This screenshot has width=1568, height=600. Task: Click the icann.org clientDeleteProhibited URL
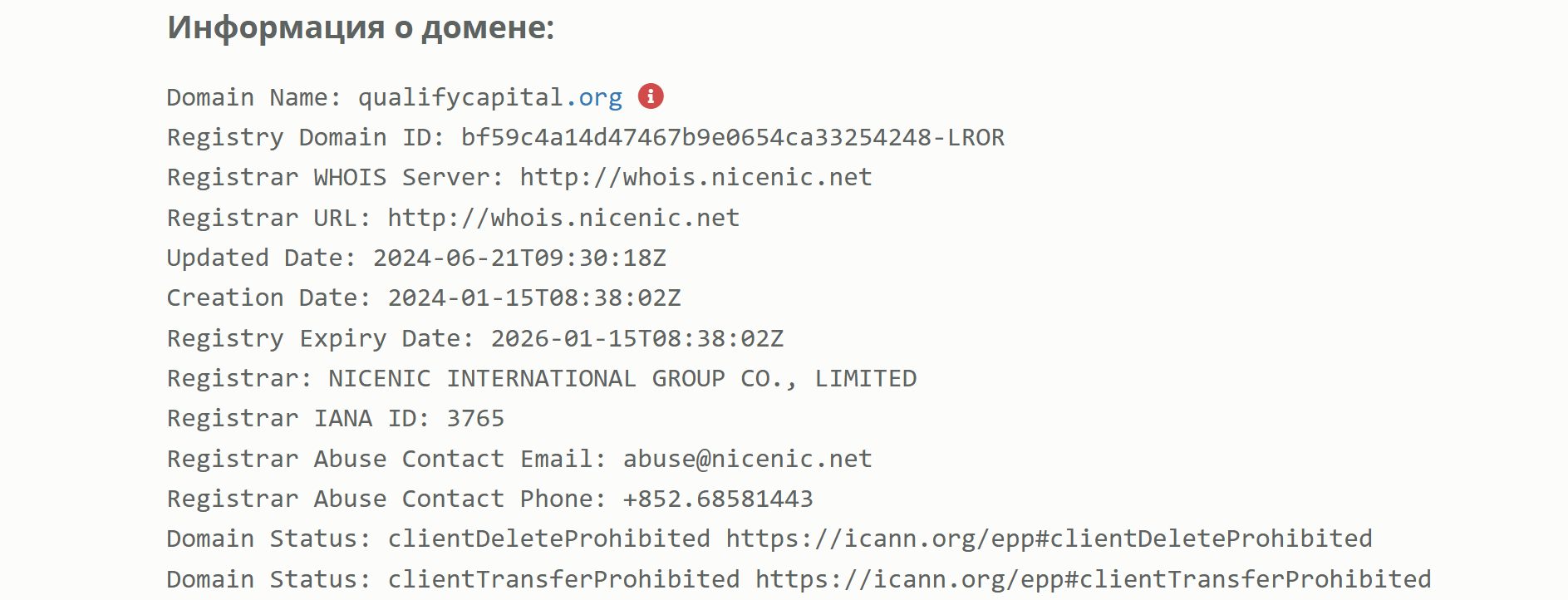coord(1049,539)
